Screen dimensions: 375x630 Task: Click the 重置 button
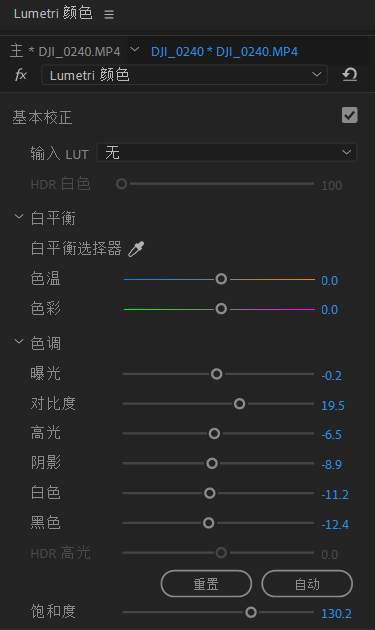206,584
